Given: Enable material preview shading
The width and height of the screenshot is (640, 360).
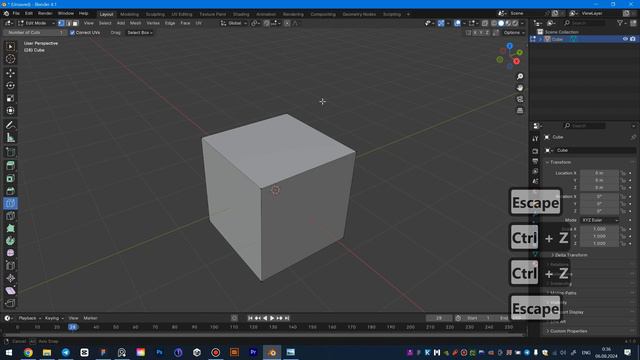Looking at the screenshot, I should pos(508,23).
